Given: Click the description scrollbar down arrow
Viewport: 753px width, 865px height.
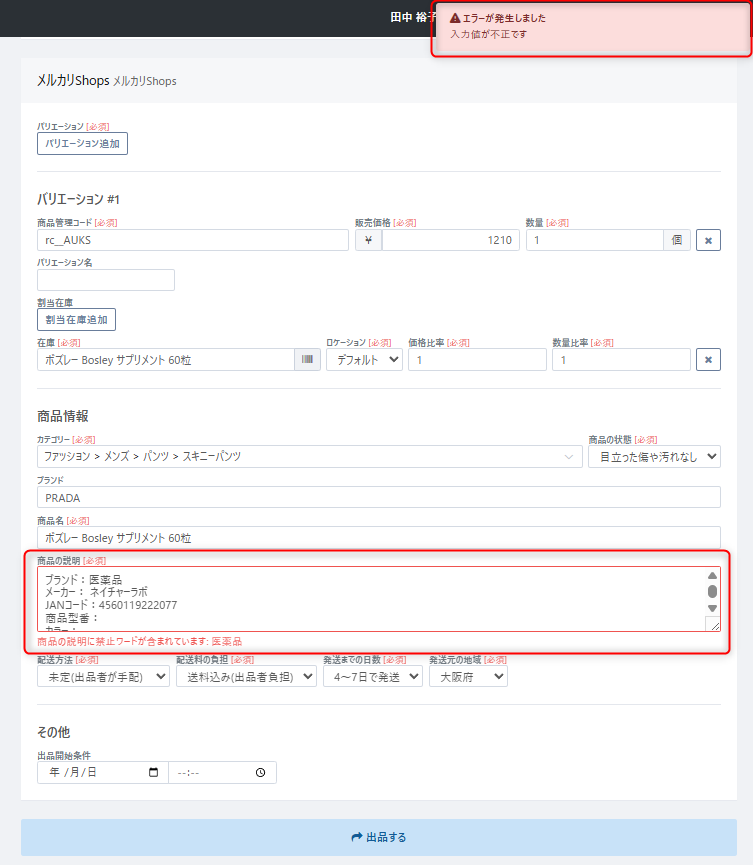Looking at the screenshot, I should 712,608.
